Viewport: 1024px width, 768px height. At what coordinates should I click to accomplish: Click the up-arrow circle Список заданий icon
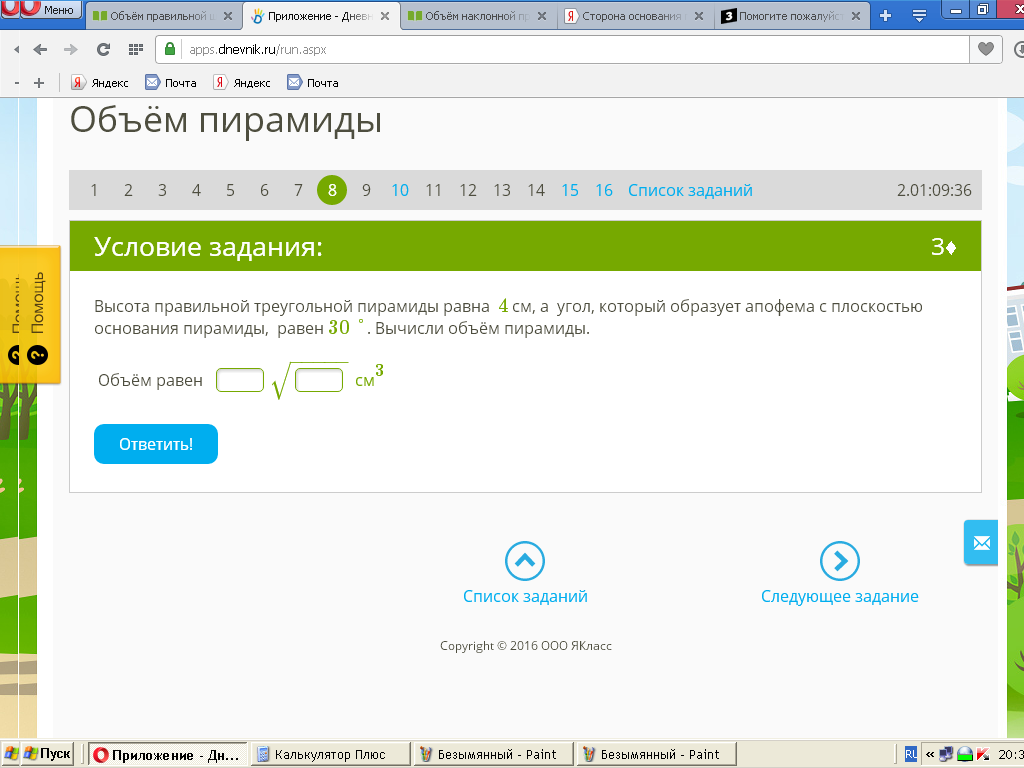tap(524, 561)
